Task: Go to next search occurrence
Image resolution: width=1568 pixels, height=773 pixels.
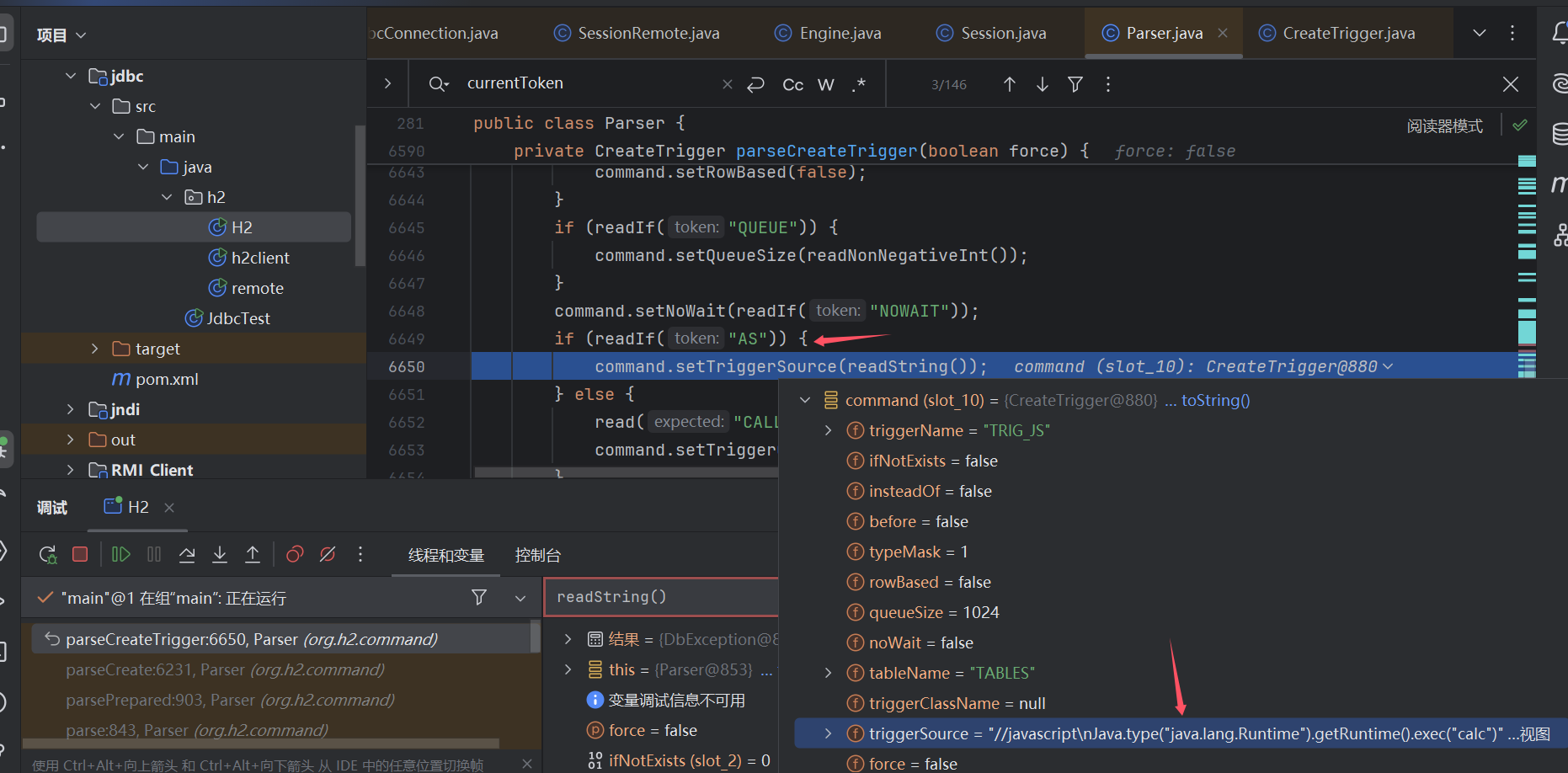Action: coord(1043,84)
